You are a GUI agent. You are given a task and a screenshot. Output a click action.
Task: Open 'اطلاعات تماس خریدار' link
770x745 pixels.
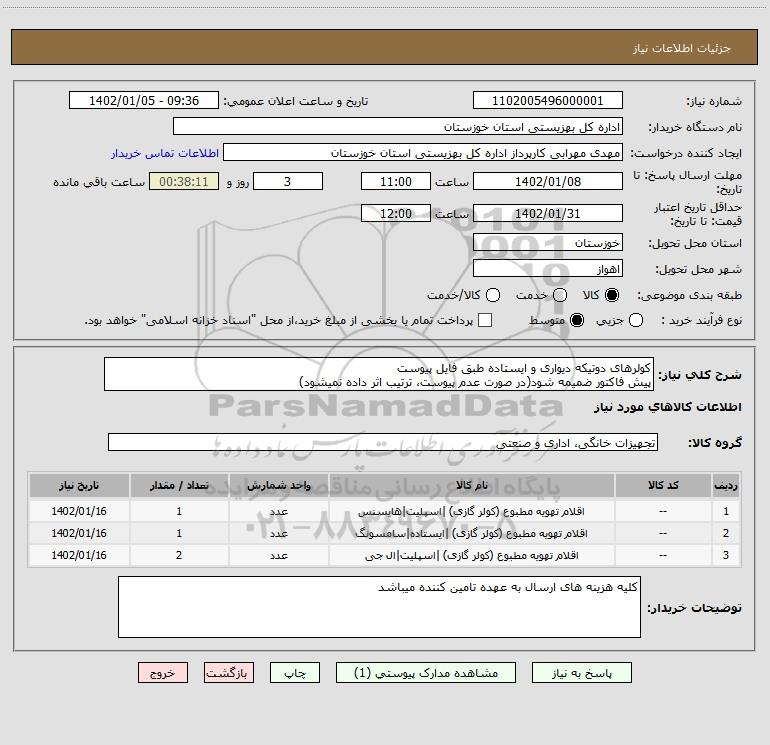point(165,153)
